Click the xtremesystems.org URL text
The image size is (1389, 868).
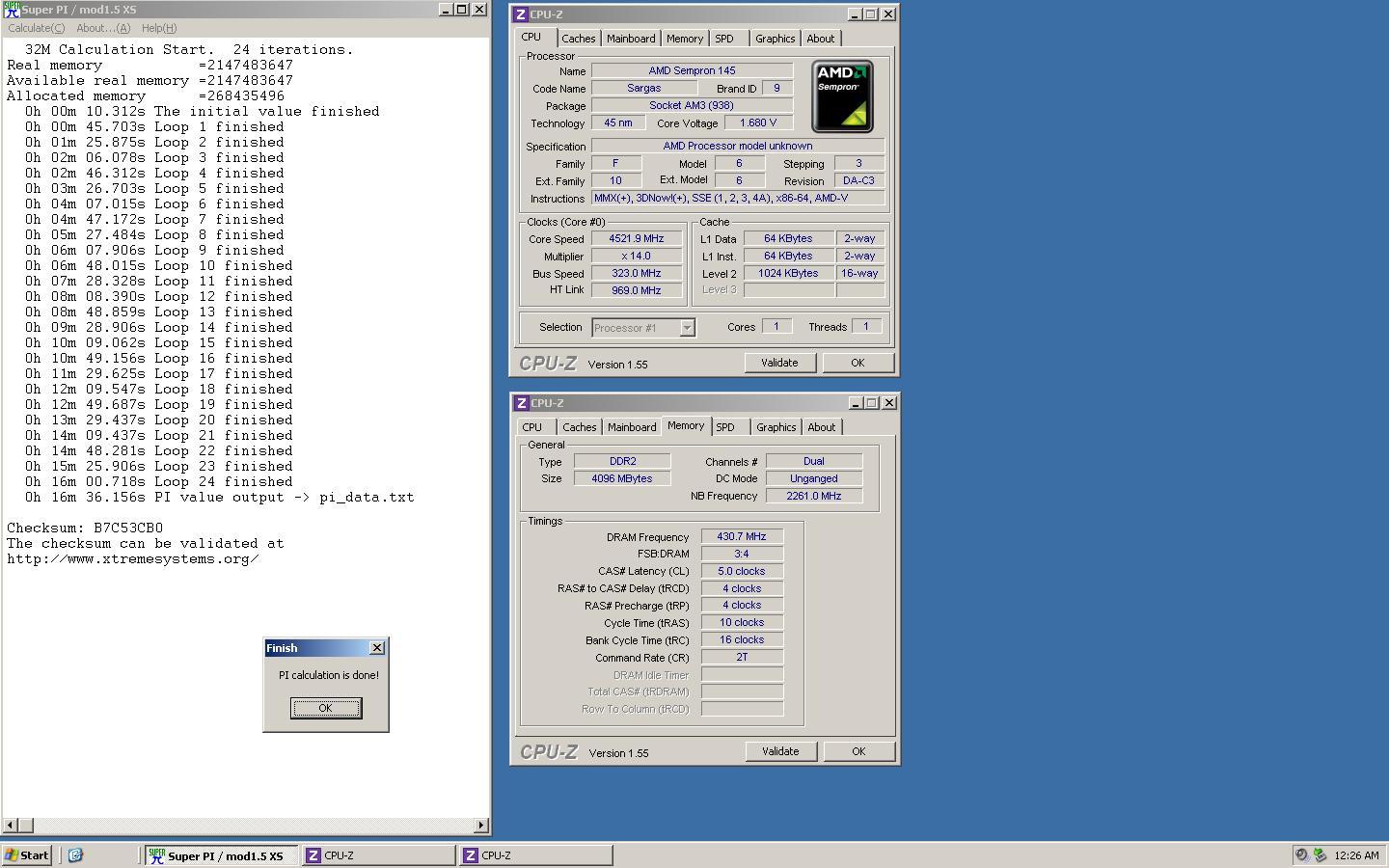[x=133, y=558]
